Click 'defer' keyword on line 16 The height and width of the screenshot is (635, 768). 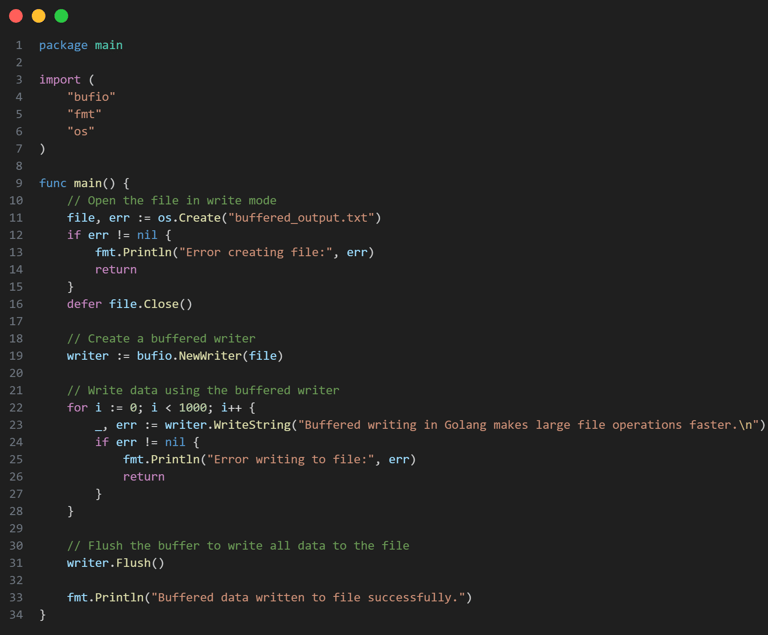click(x=84, y=304)
